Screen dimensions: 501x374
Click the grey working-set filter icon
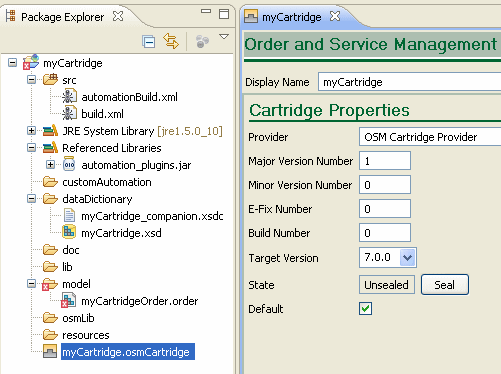202,42
